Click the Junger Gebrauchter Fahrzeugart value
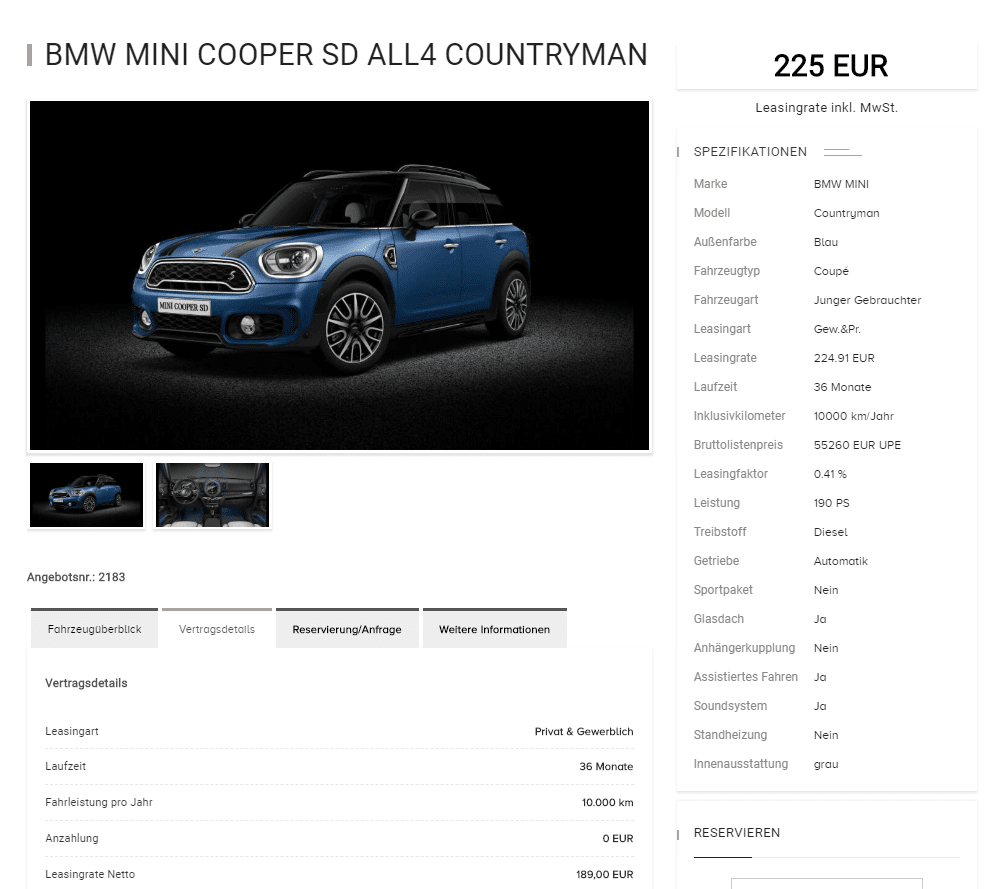The width and height of the screenshot is (996, 889). 867,300
